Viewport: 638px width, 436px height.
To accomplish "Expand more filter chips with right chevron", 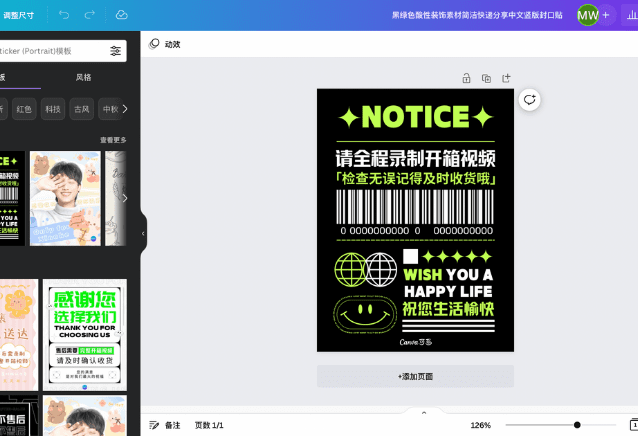I will (x=125, y=109).
